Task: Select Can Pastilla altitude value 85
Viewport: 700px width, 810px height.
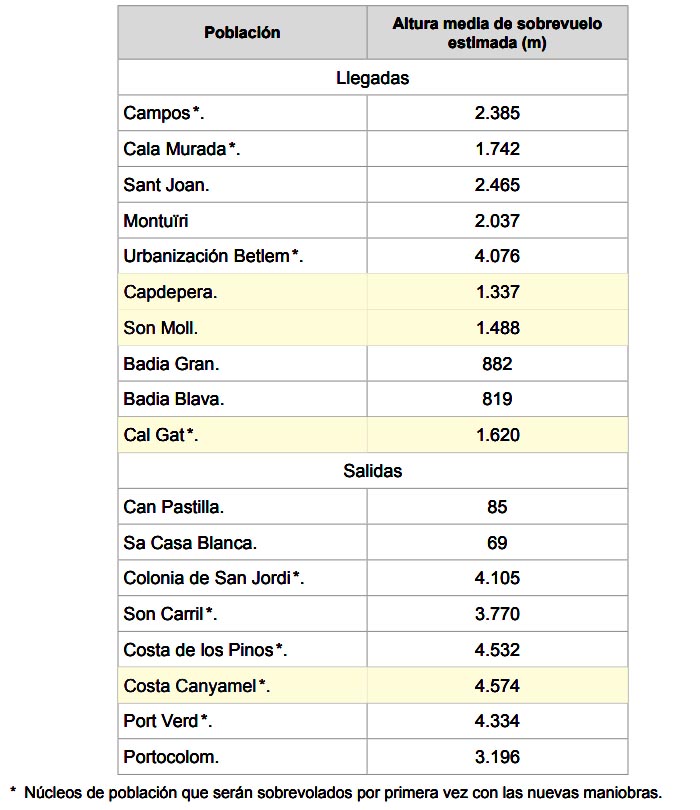Action: point(497,507)
